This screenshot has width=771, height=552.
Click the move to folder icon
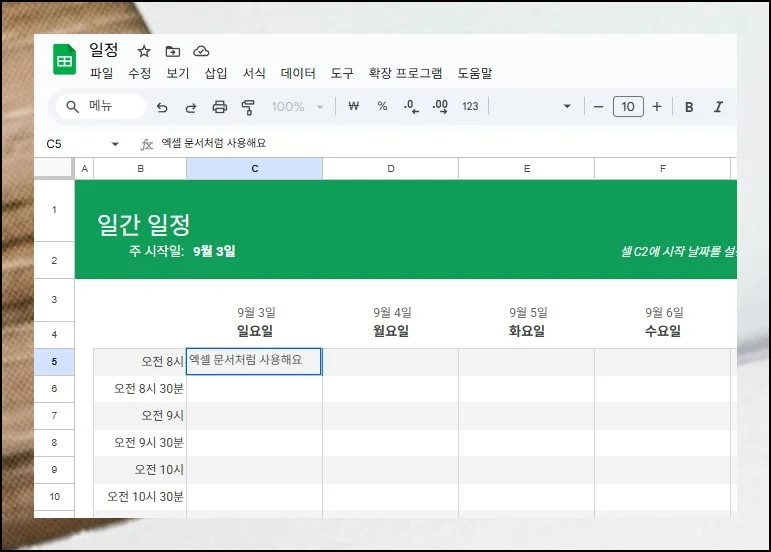pos(172,51)
